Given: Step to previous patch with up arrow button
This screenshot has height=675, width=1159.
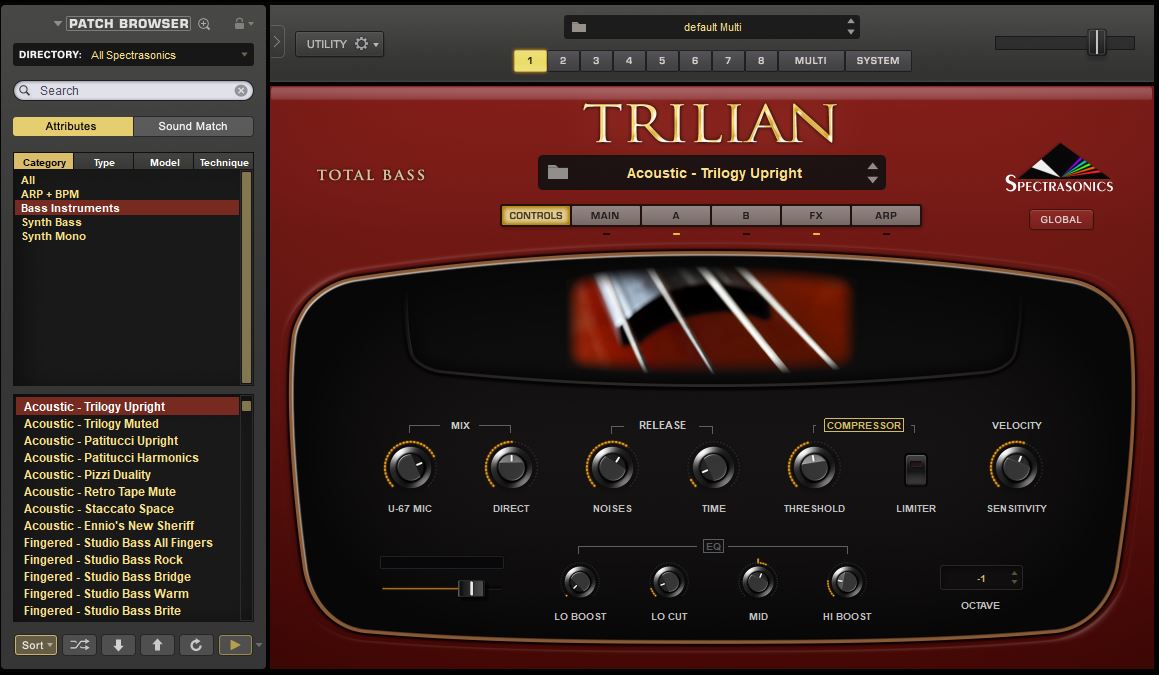Looking at the screenshot, I should tap(157, 645).
